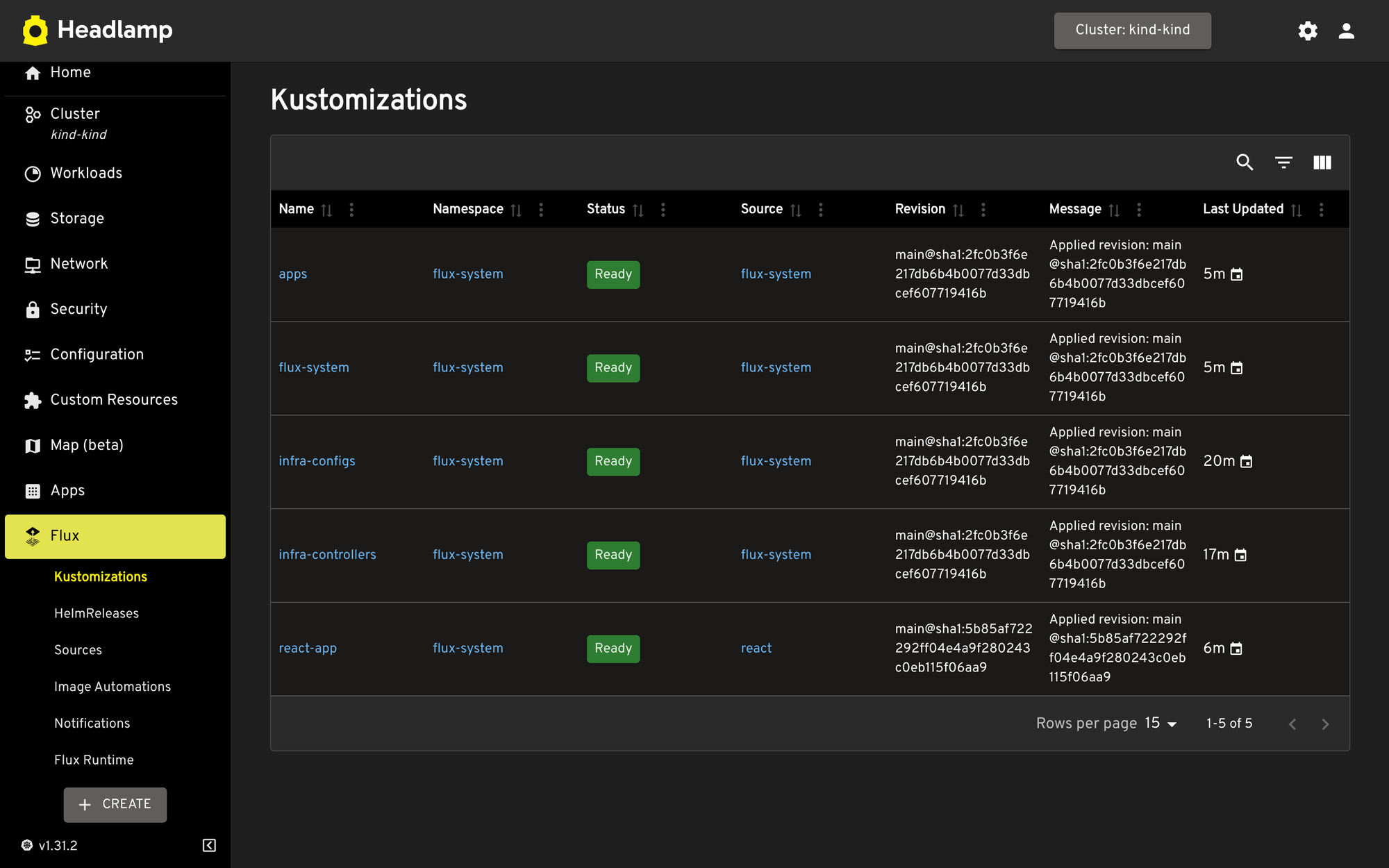Open Sources submenu item
Viewport: 1389px width, 868px height.
tap(78, 651)
